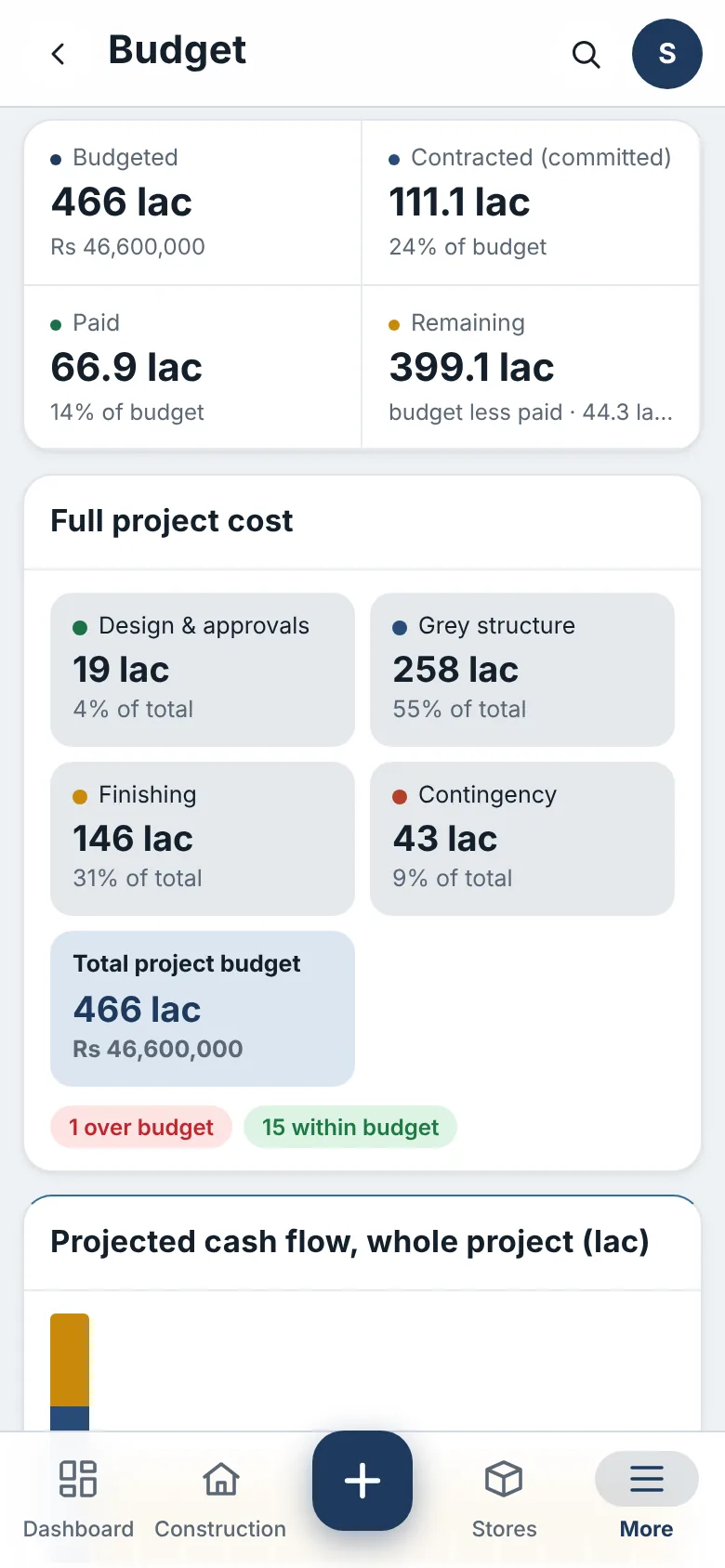Viewport: 725px width, 1568px height.
Task: Click the Budget page title
Action: coord(178,50)
